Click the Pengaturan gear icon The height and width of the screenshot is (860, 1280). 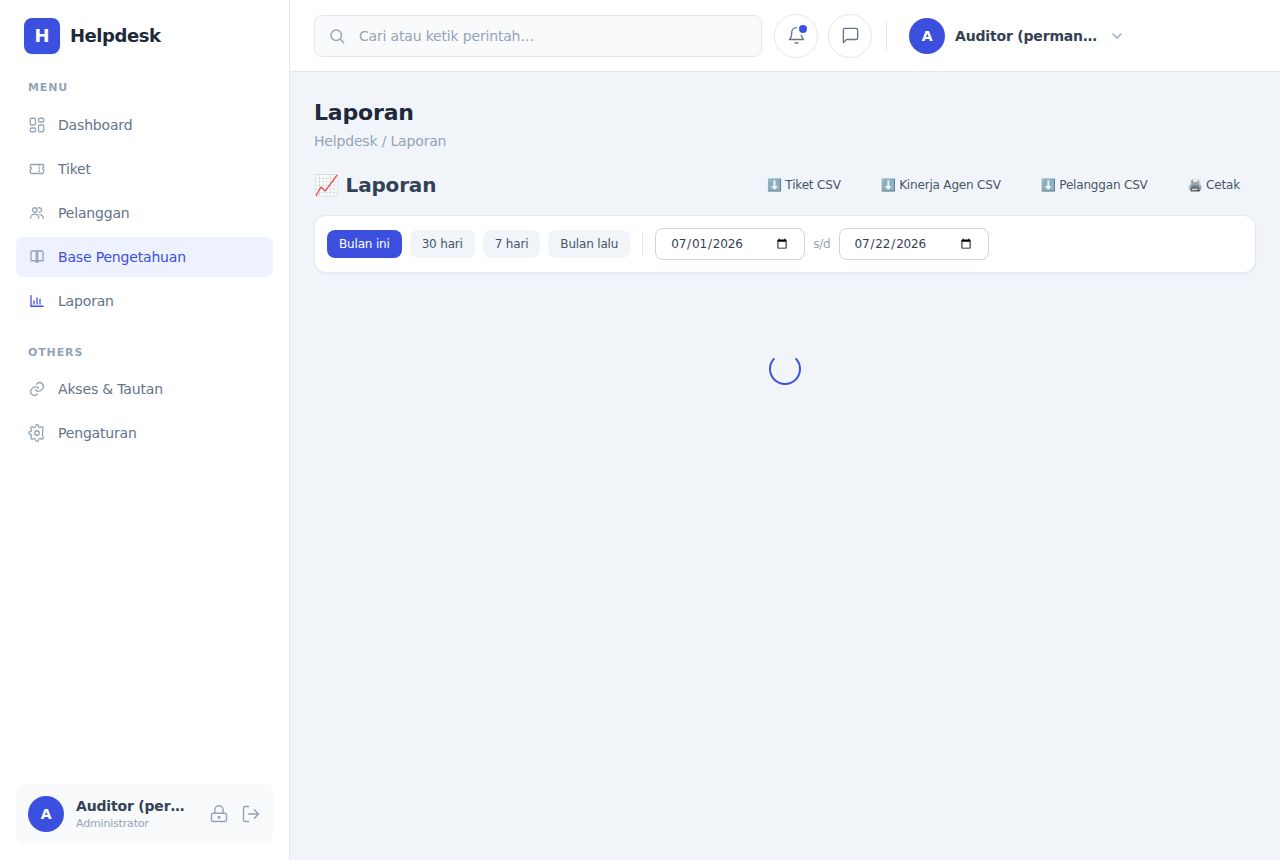click(37, 433)
